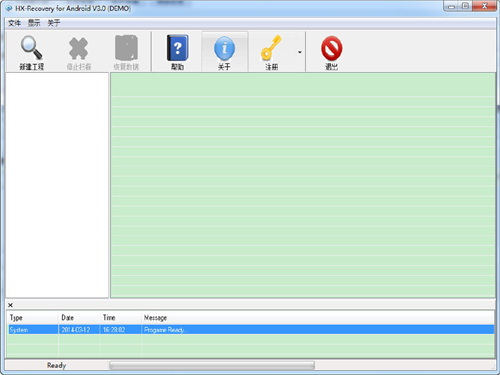Click the status bar progress bar
The image size is (500, 375).
tap(212, 365)
